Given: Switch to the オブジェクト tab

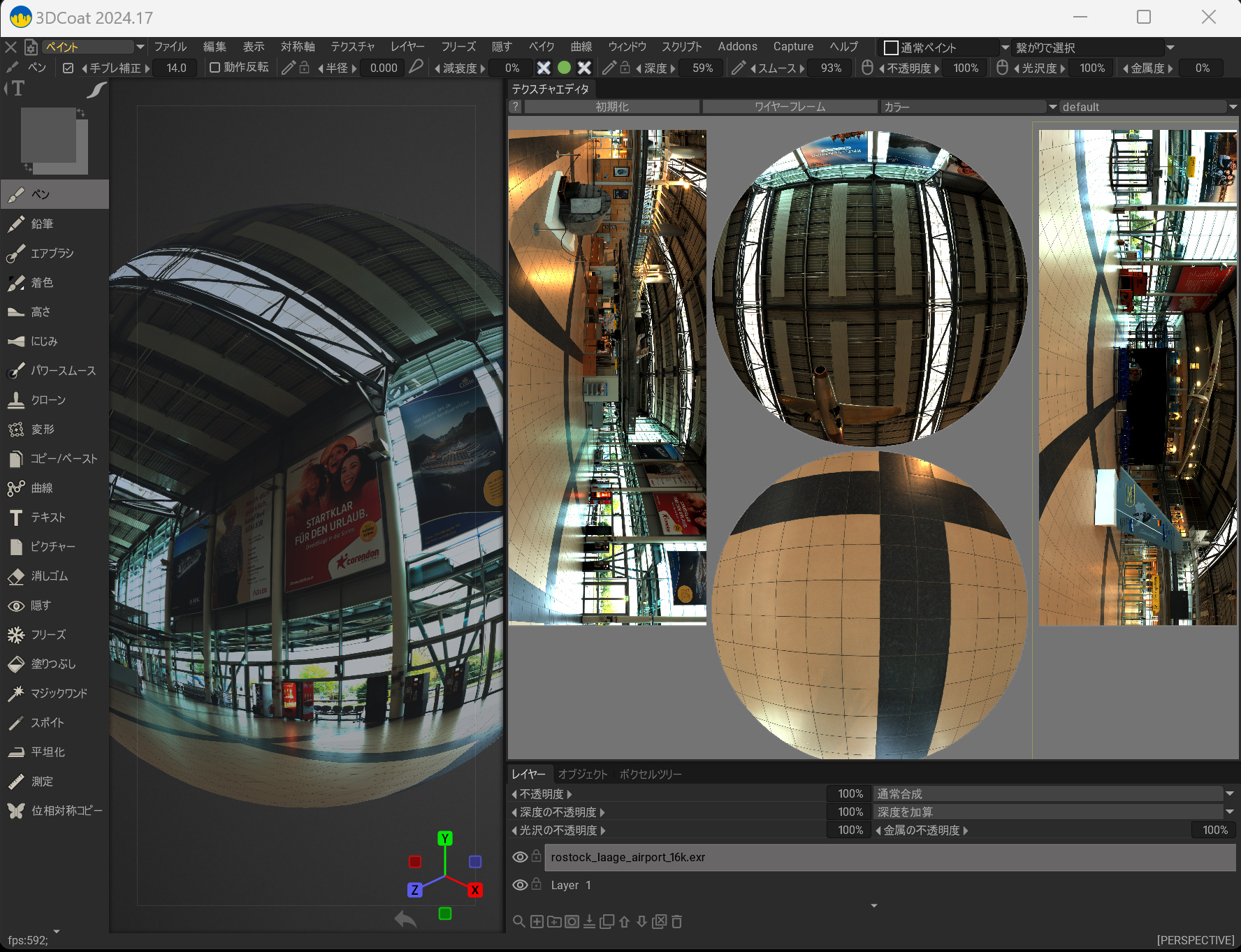Looking at the screenshot, I should click(x=583, y=774).
